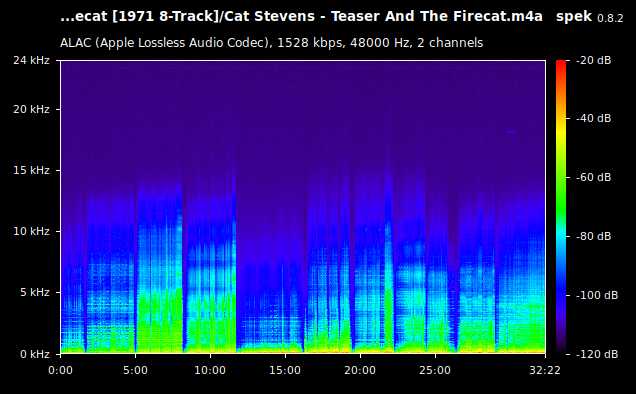This screenshot has width=636, height=394.
Task: Click the 10 kHz frequency label
Action: pos(31,231)
